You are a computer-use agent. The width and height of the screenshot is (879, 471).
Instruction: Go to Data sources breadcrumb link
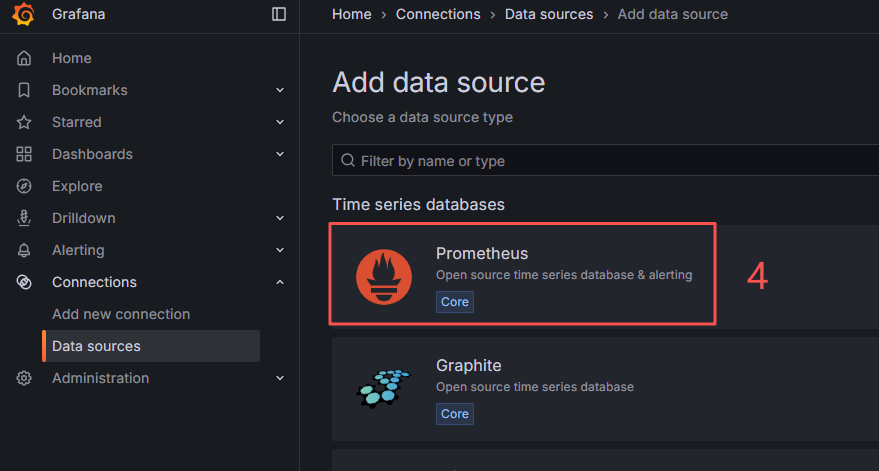[x=549, y=14]
